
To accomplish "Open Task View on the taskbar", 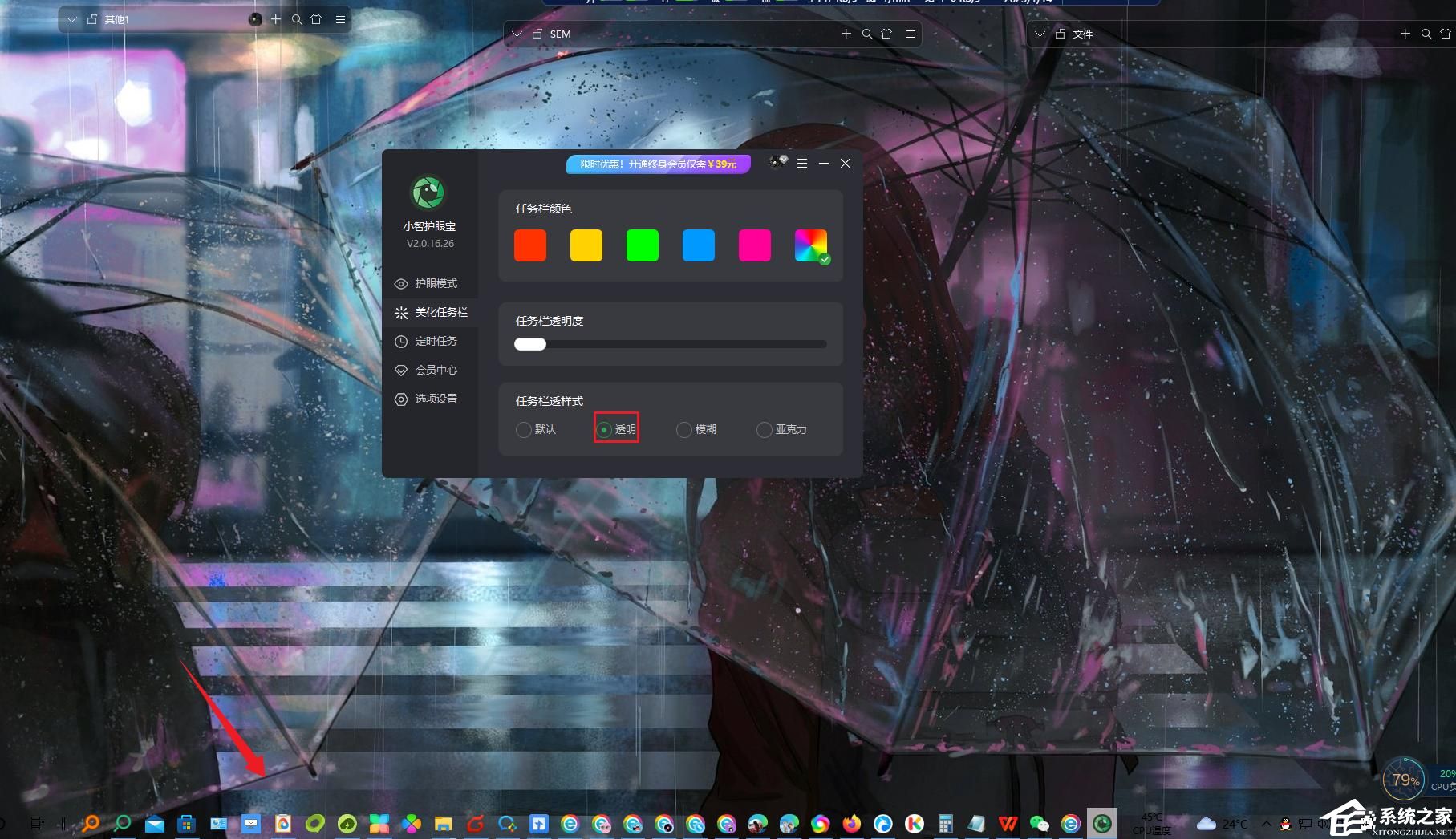I will 38,824.
